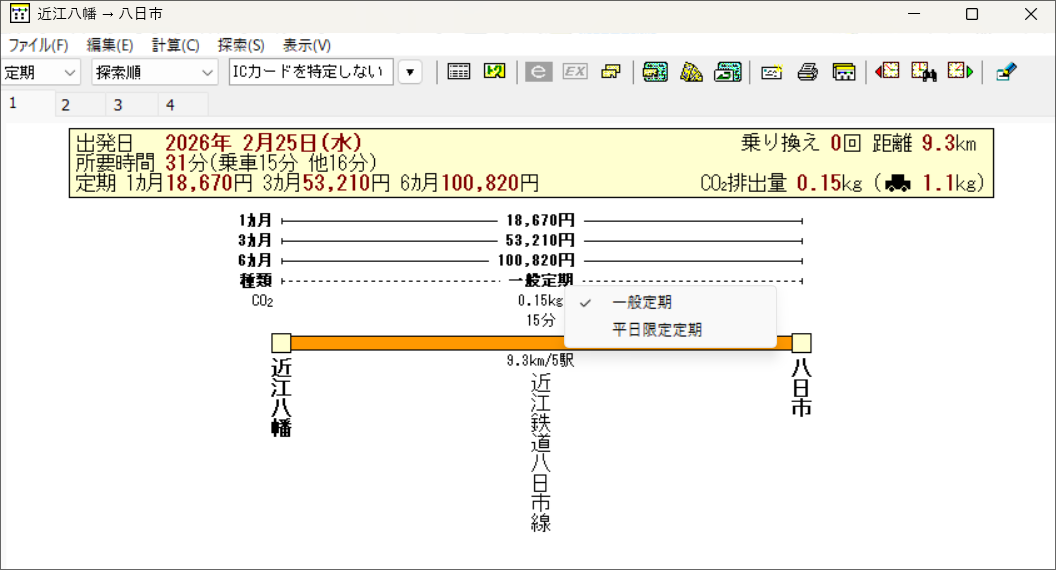
Task: Open the 表示(V) menu
Action: (306, 45)
